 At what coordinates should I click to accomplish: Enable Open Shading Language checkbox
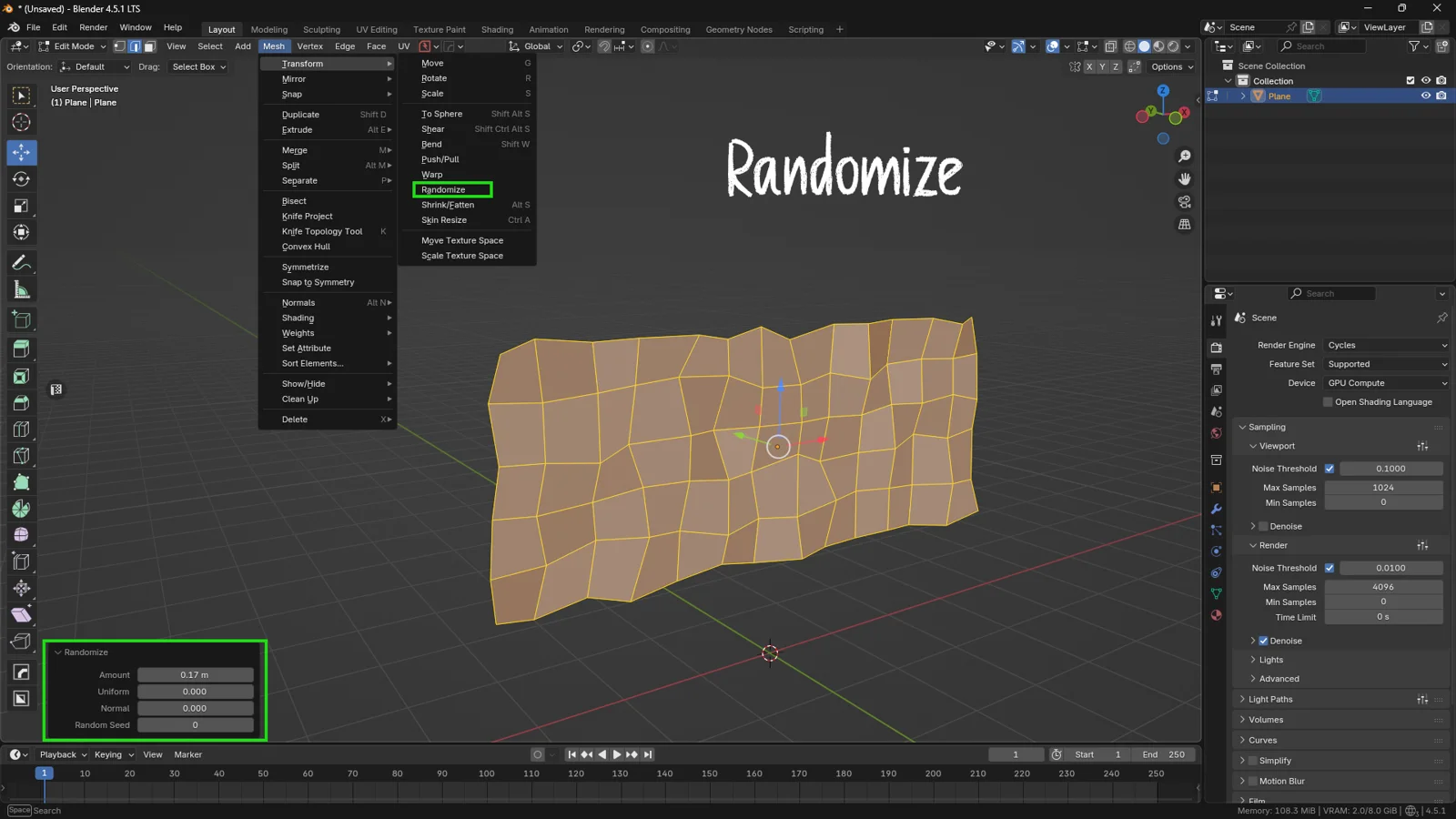(1329, 402)
